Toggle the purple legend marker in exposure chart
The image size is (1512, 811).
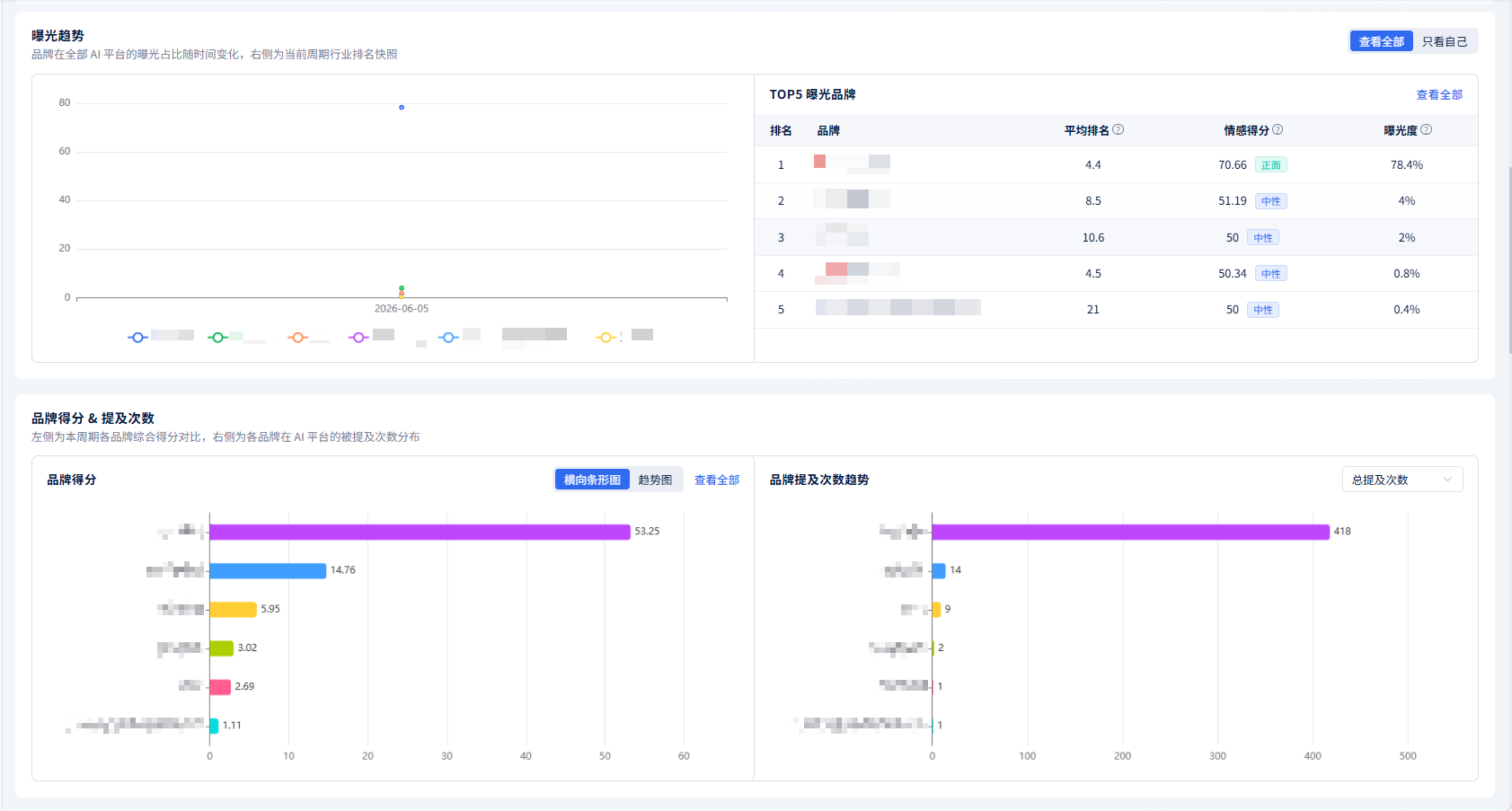pyautogui.click(x=358, y=338)
